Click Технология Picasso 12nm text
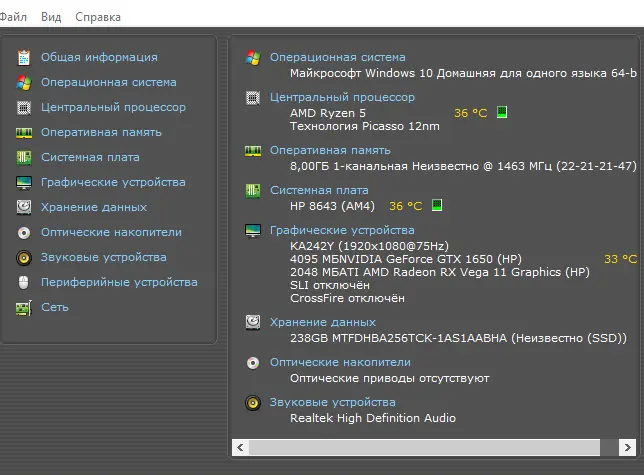 (x=365, y=126)
